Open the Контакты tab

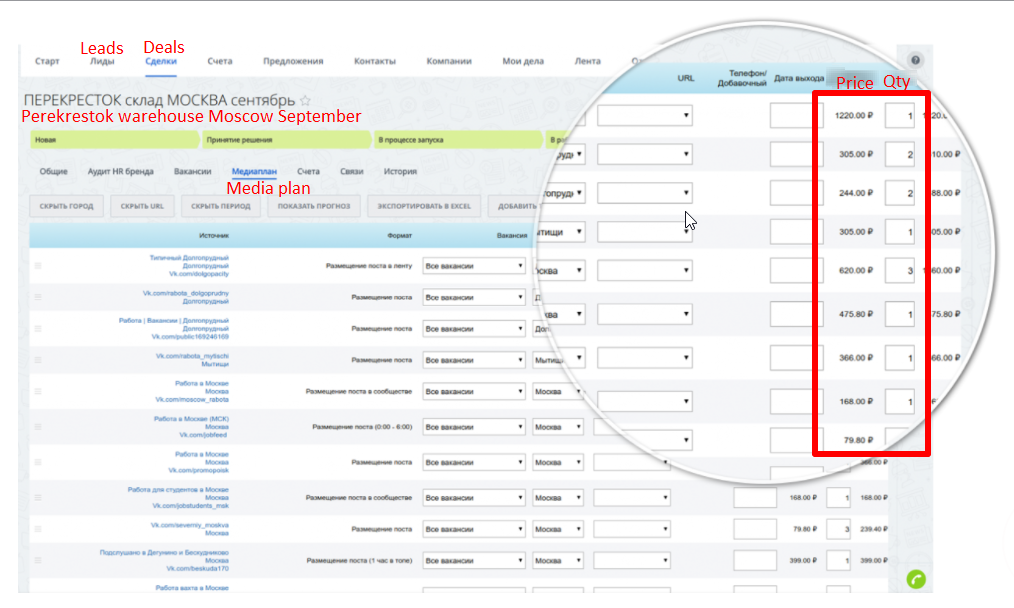pos(375,61)
